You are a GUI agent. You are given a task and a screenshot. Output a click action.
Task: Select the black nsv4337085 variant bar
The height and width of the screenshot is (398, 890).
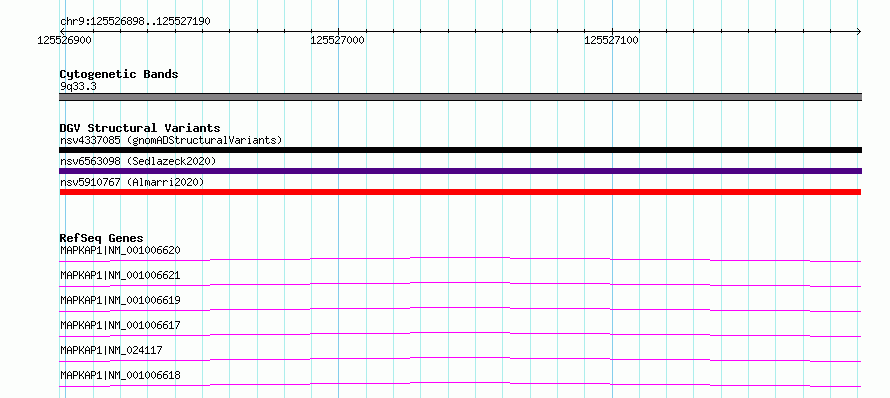(x=460, y=150)
